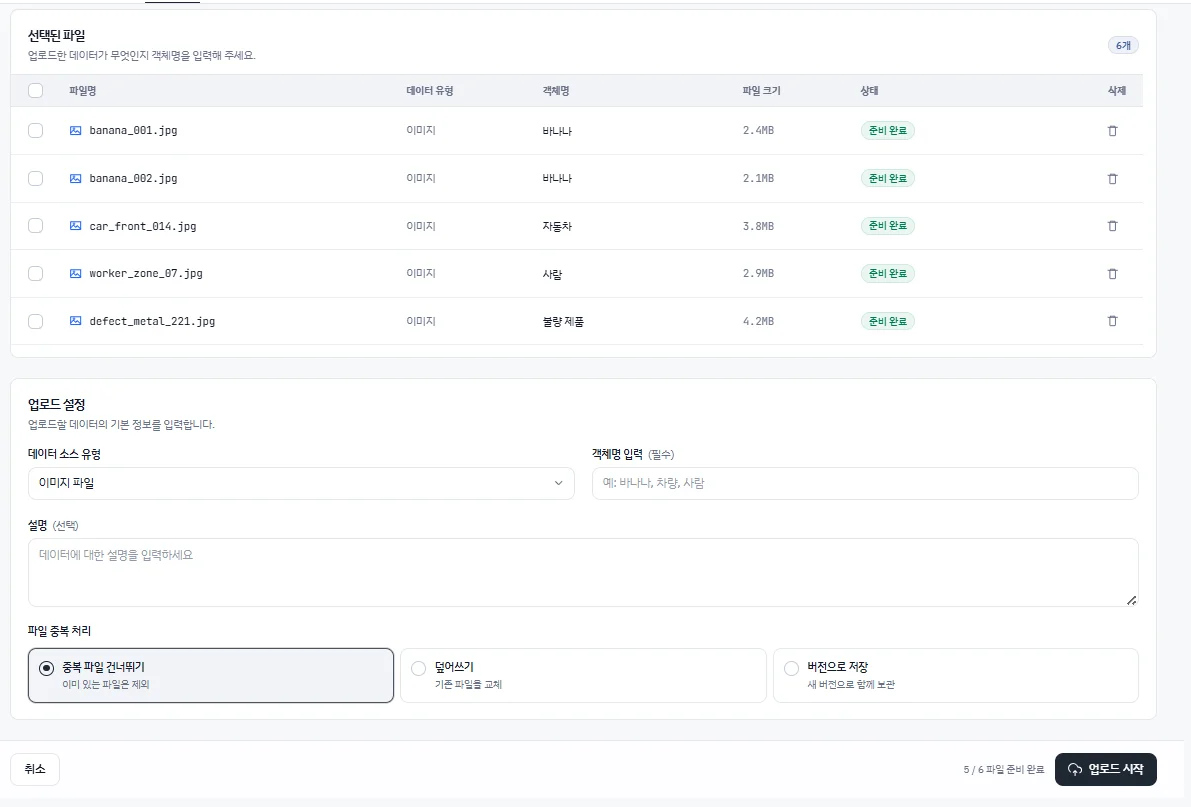Image resolution: width=1191 pixels, height=807 pixels.
Task: Click object name 사람 cell
Action: [x=552, y=274]
